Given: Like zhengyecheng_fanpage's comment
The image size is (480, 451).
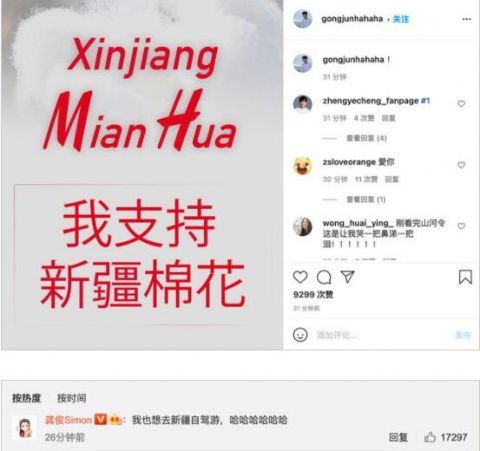Looking at the screenshot, I should pyautogui.click(x=461, y=104).
